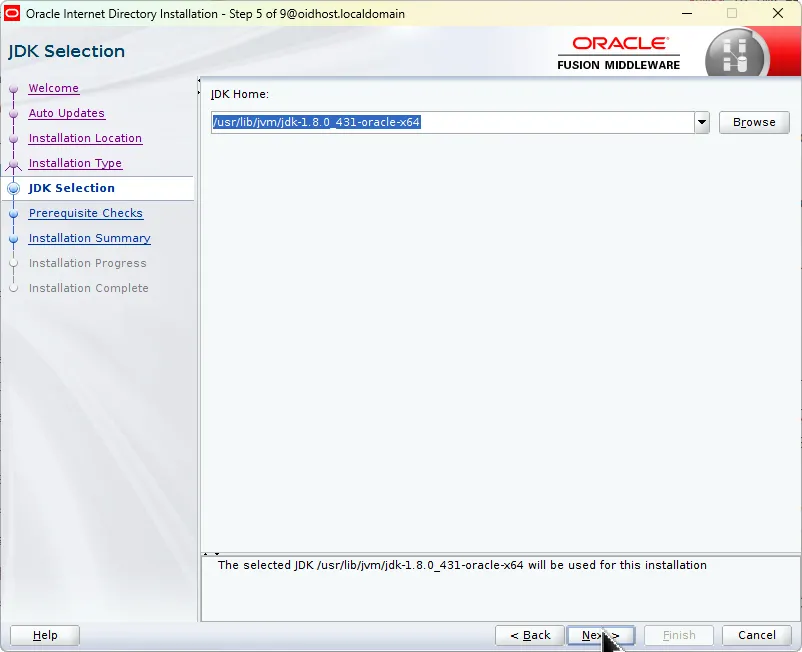The image size is (802, 652).
Task: Click the Prerequisite Checks step bullet icon
Action: click(14, 214)
